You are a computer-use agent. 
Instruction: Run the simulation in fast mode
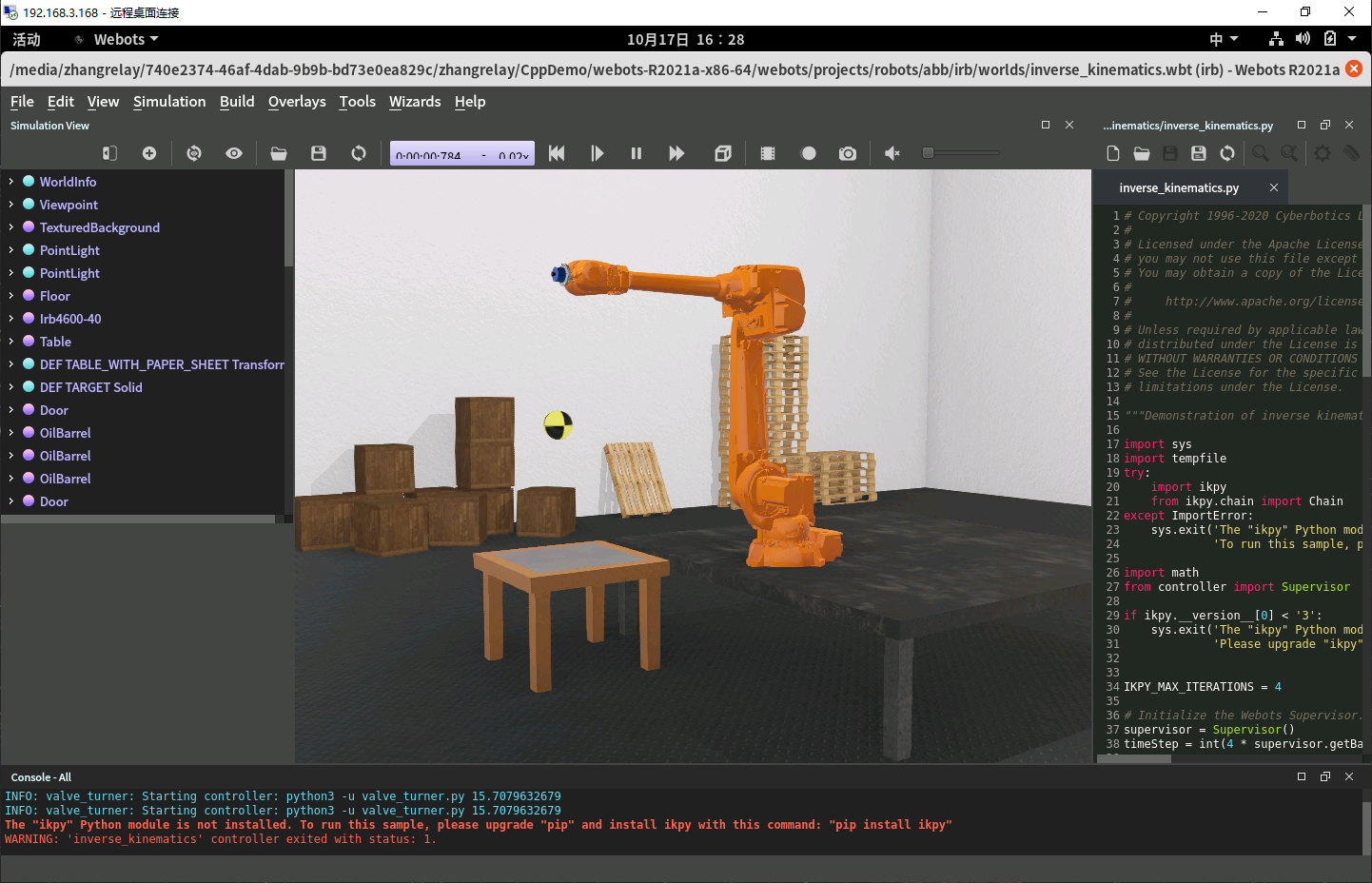coord(676,153)
